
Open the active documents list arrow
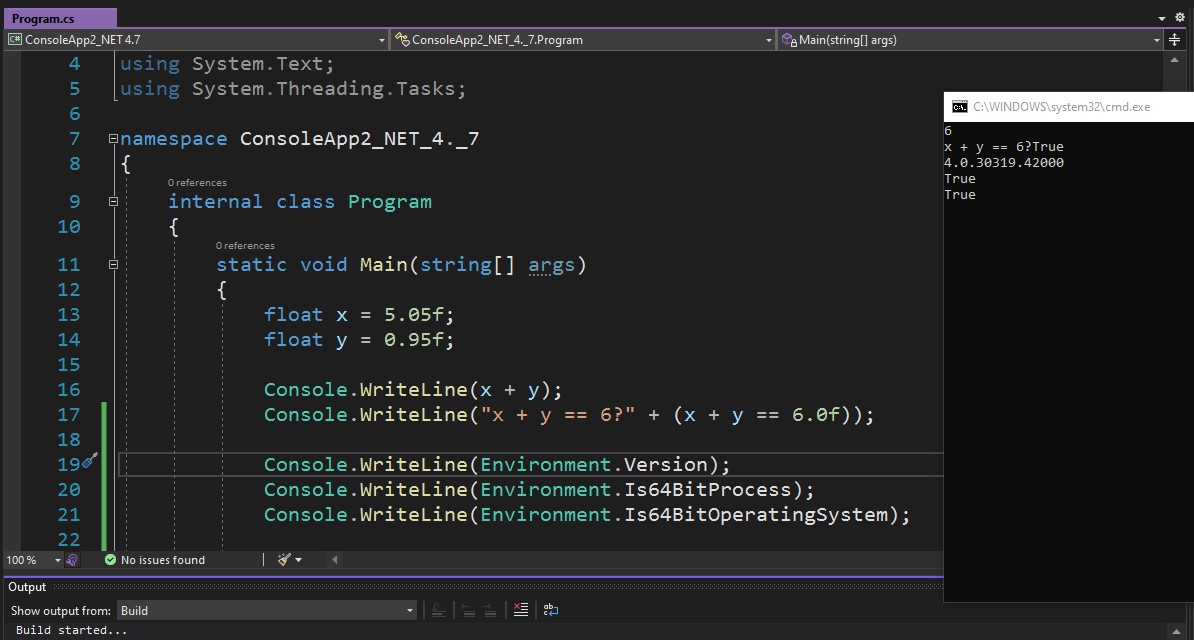coord(1162,18)
